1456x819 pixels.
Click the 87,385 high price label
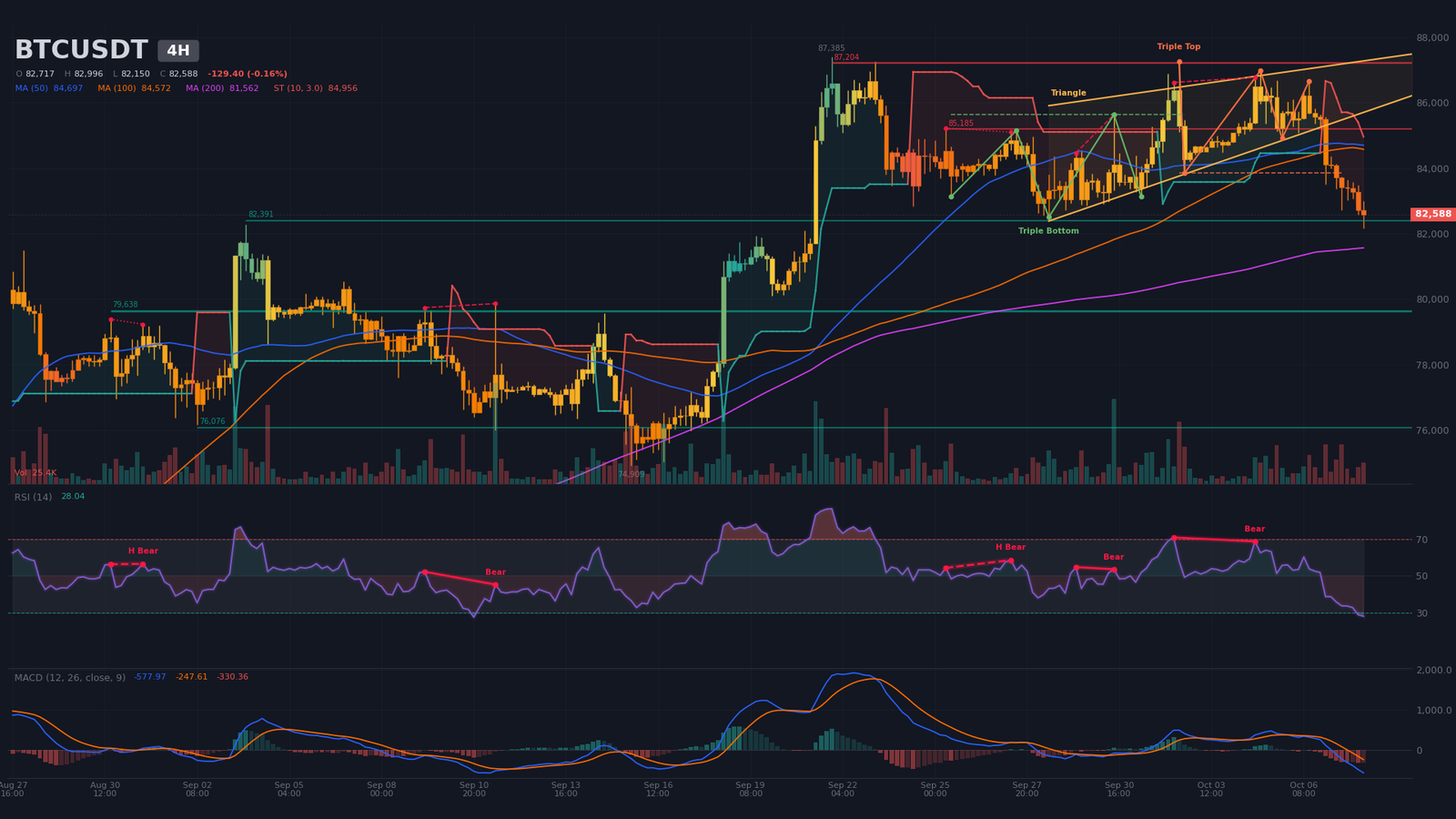(x=831, y=48)
